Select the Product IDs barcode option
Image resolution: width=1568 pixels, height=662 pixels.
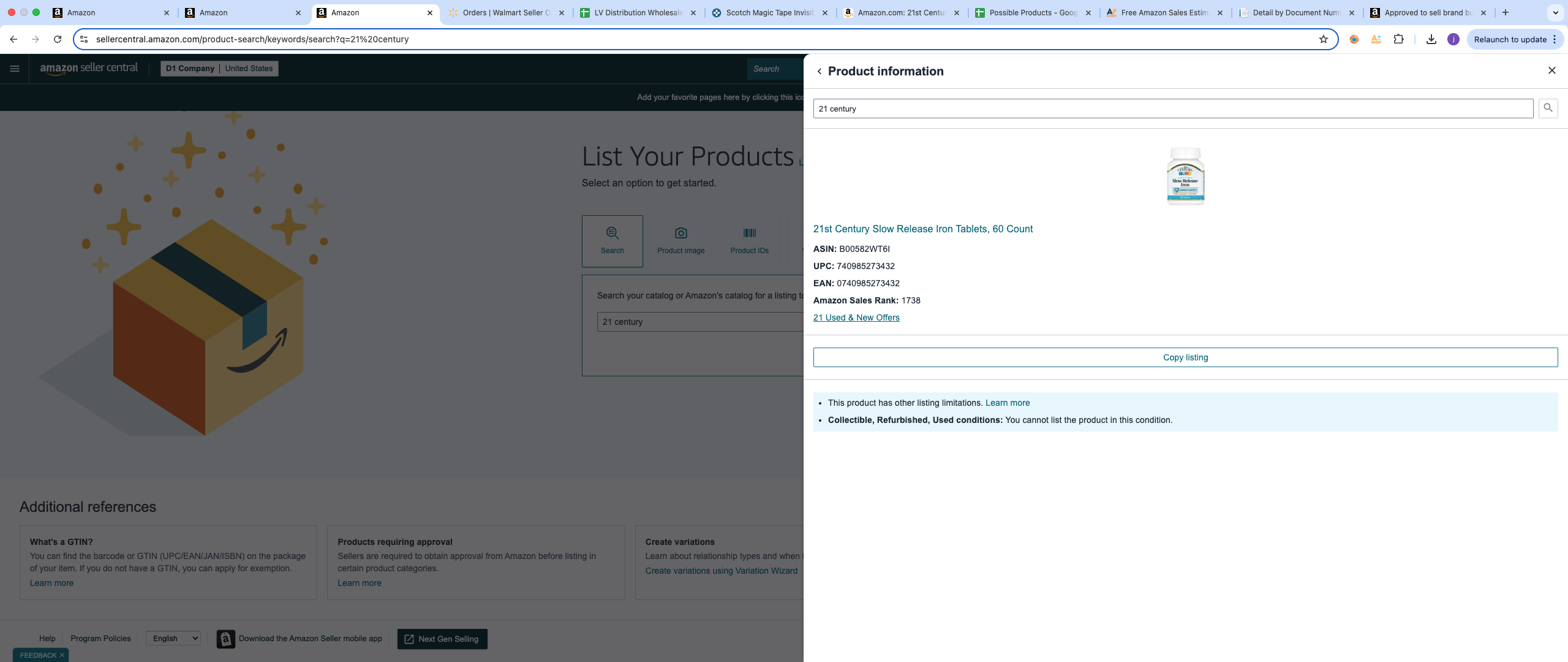750,241
